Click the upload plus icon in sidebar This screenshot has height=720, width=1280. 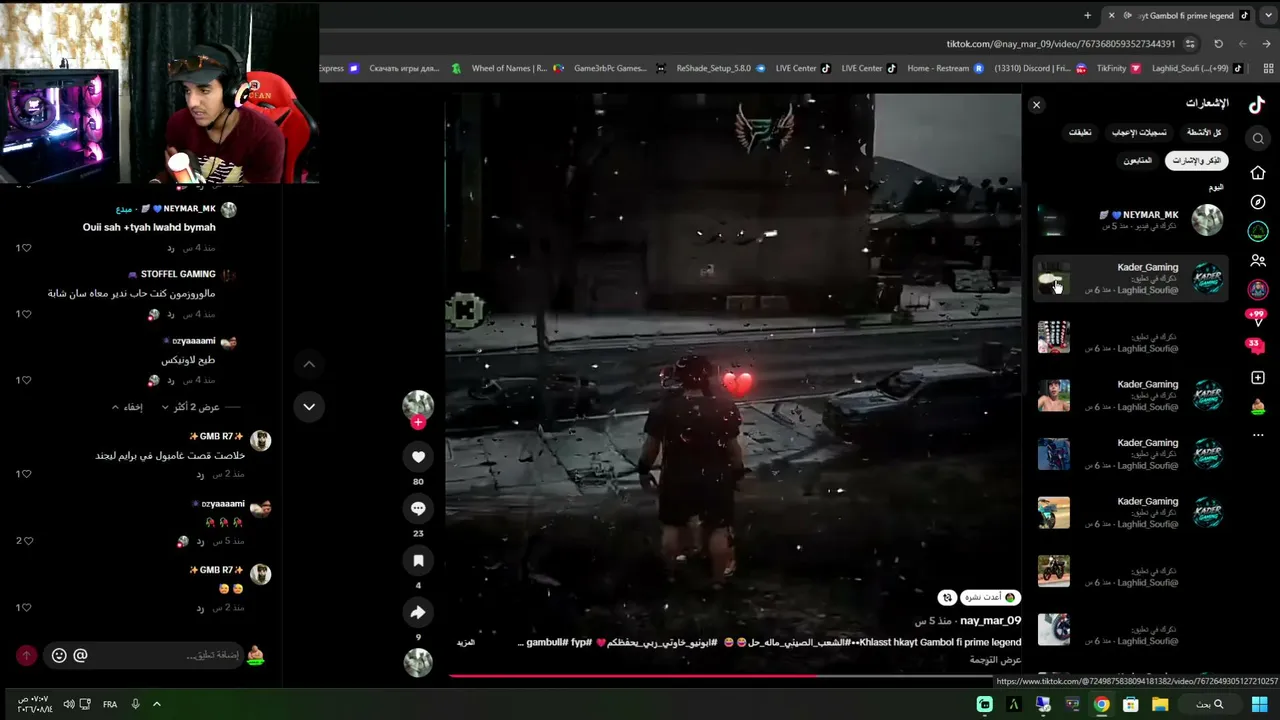tap(1258, 378)
